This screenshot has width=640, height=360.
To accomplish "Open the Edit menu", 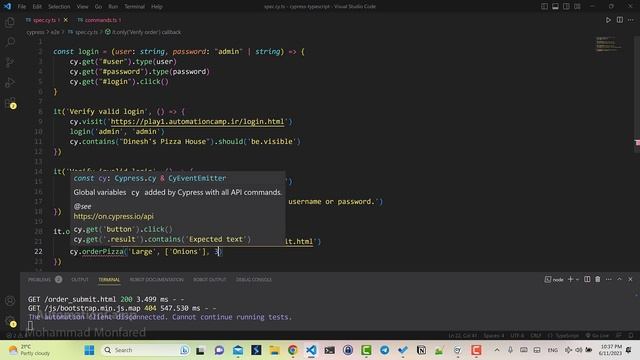I will 37,7.
